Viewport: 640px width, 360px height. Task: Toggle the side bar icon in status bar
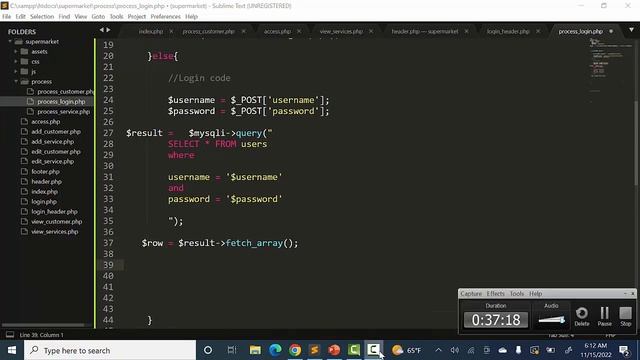[10, 335]
